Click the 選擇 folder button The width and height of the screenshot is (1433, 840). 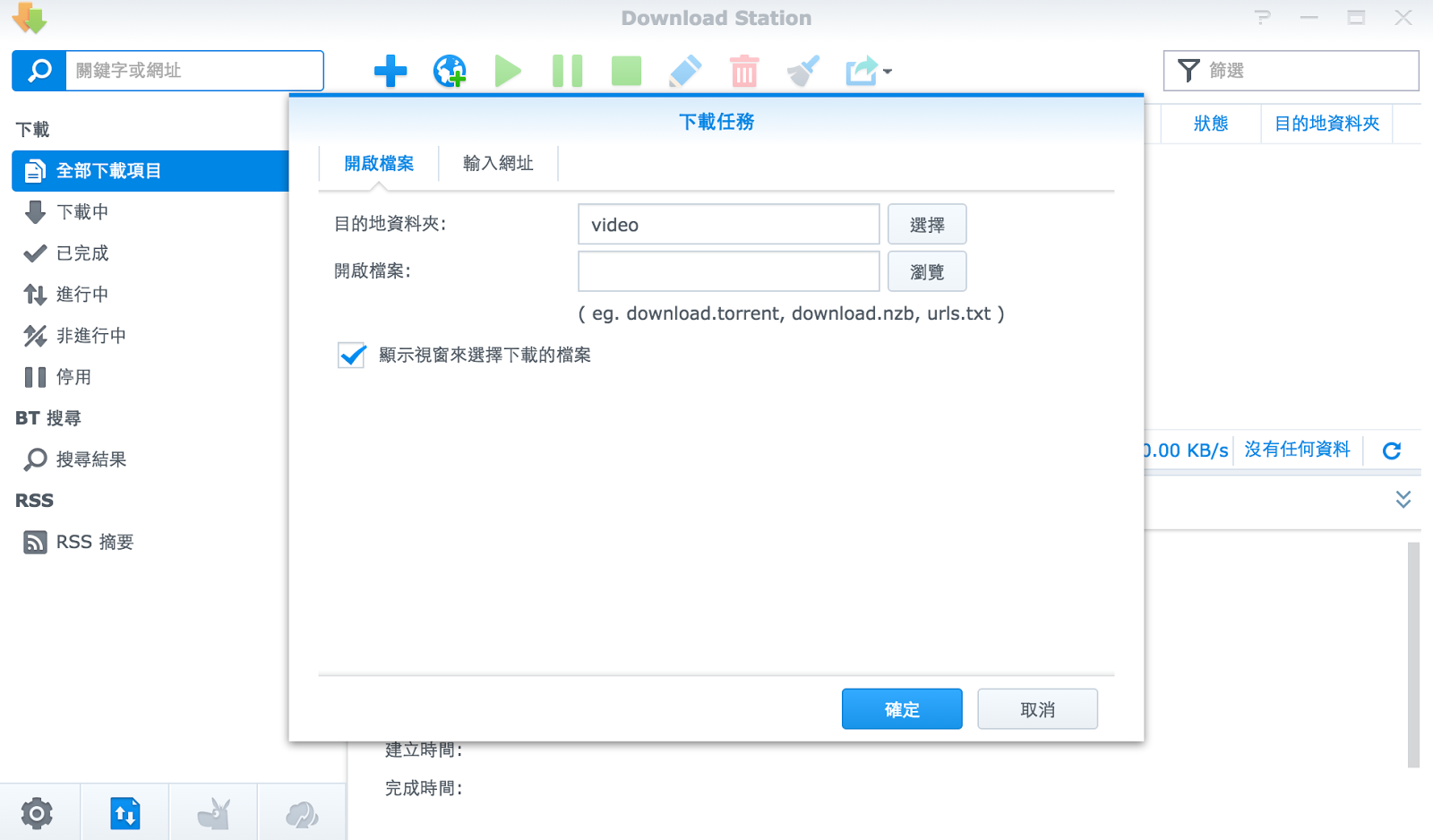click(927, 225)
